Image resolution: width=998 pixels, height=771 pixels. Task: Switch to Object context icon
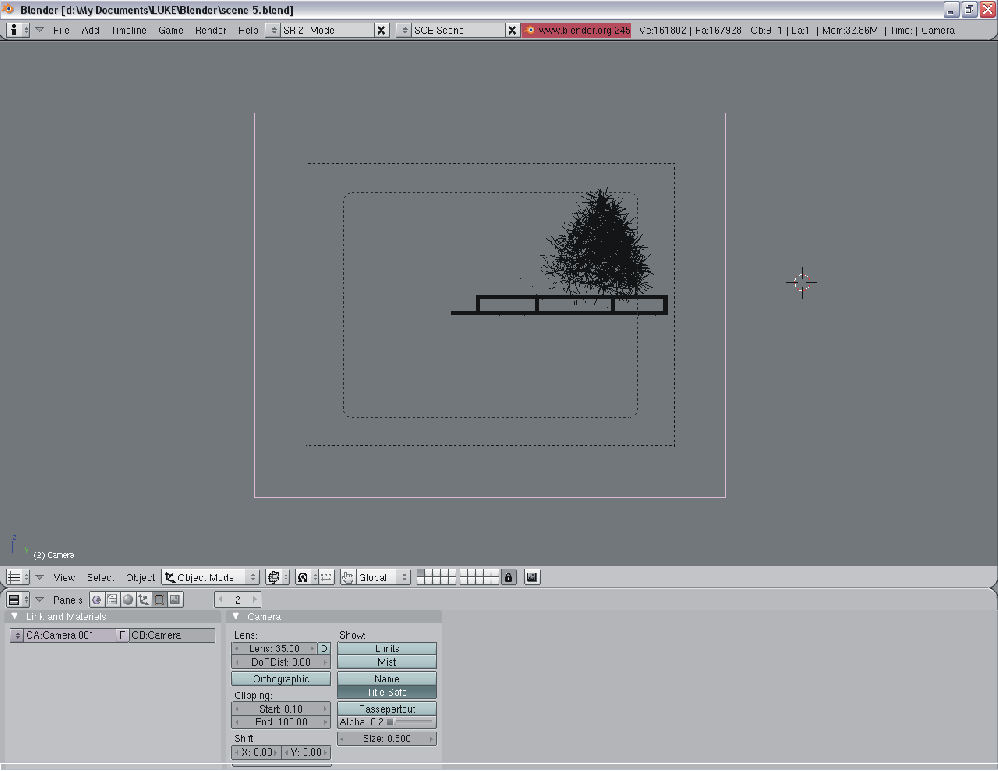click(144, 600)
